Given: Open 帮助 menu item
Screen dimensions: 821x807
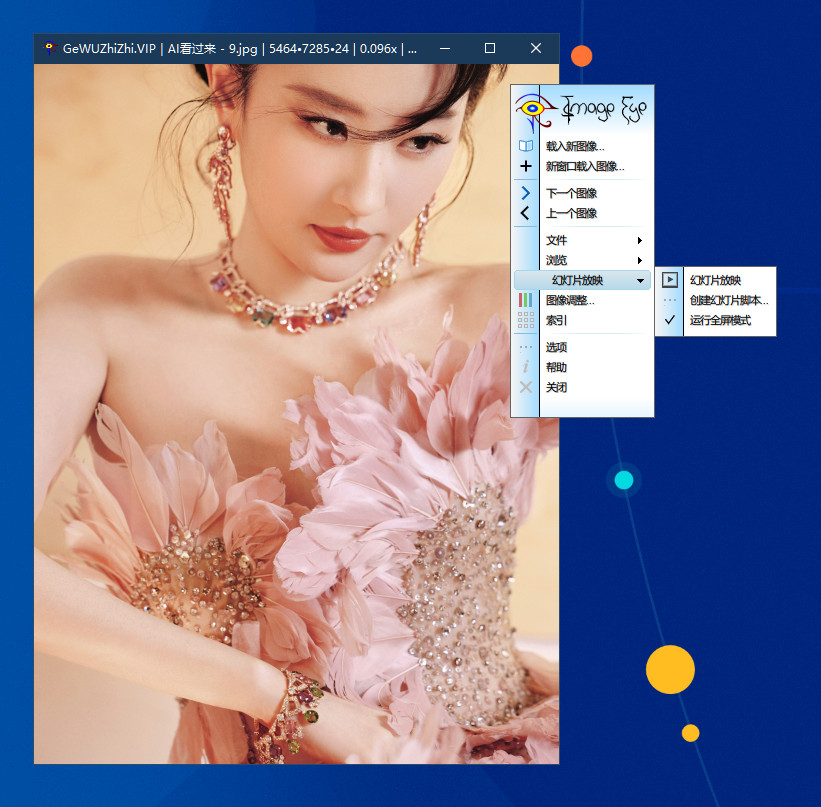Looking at the screenshot, I should pos(556,367).
